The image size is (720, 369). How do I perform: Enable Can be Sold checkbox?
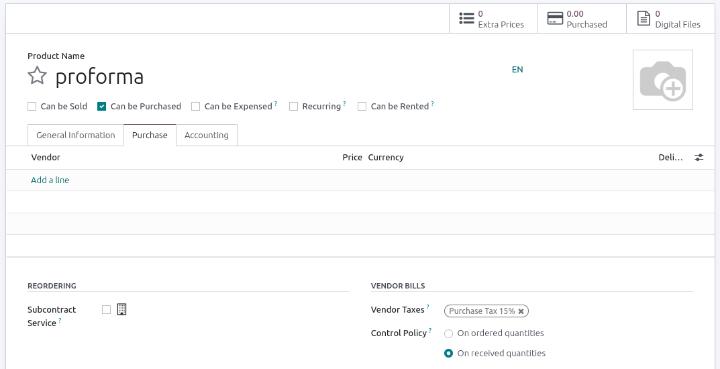point(32,106)
